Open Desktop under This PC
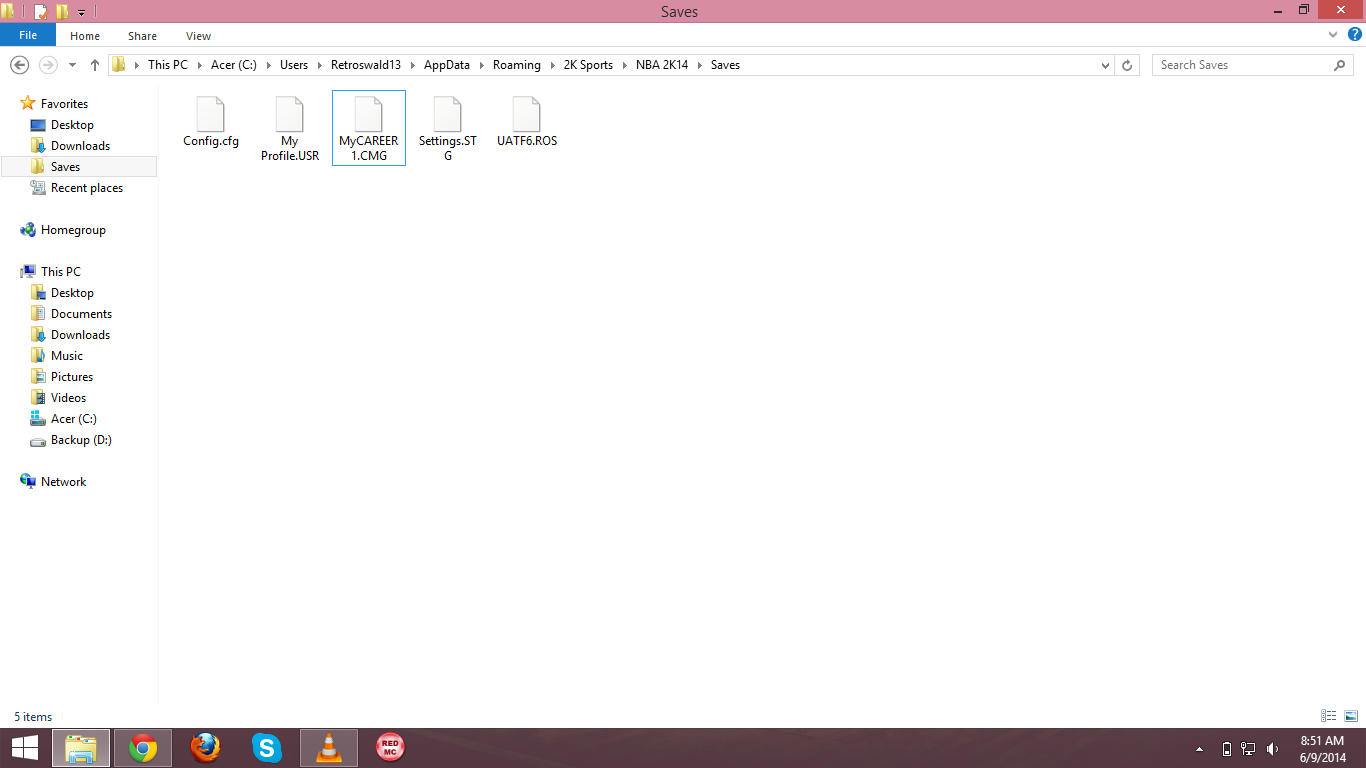Viewport: 1366px width, 768px height. pos(72,293)
